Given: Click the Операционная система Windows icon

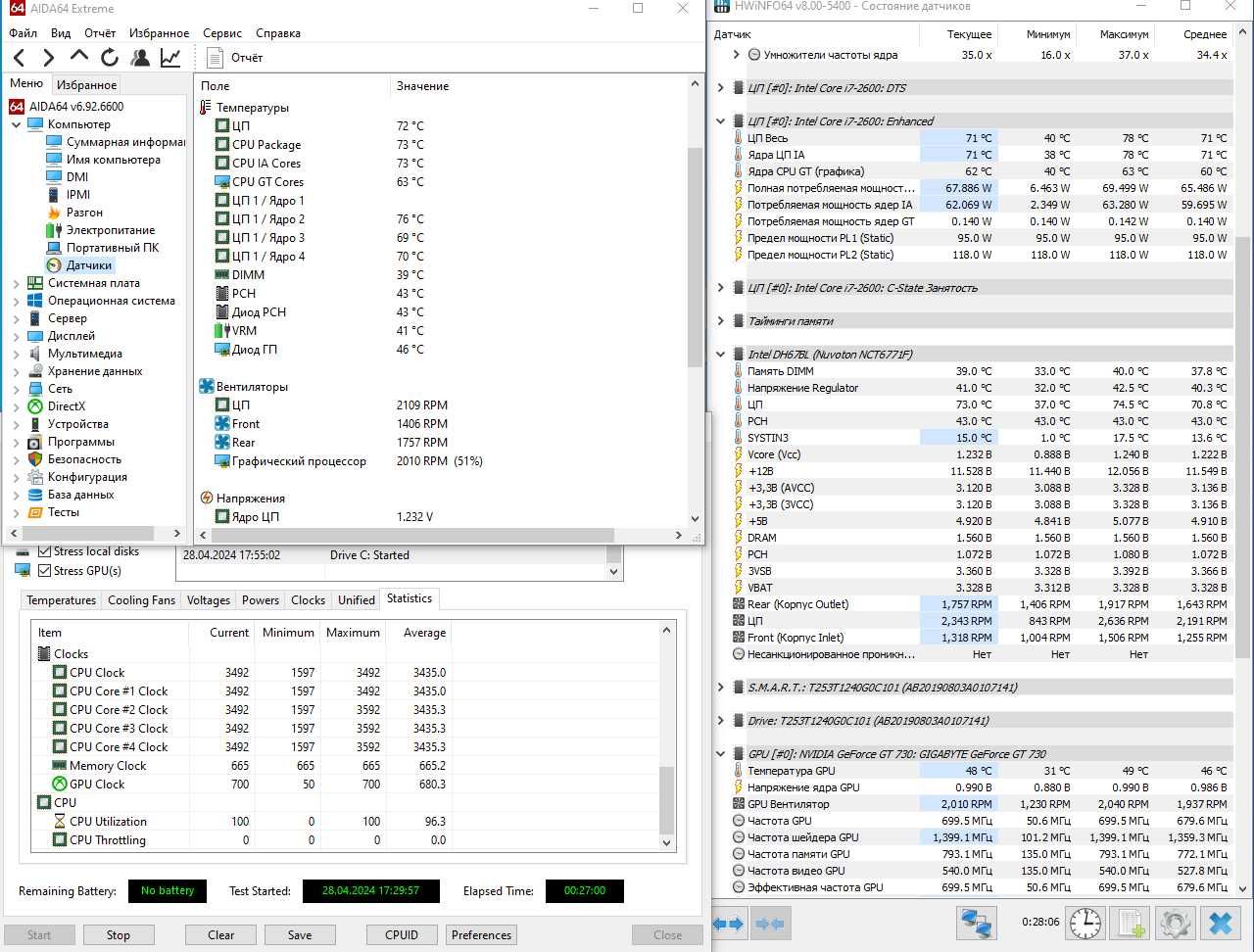Looking at the screenshot, I should click(35, 301).
